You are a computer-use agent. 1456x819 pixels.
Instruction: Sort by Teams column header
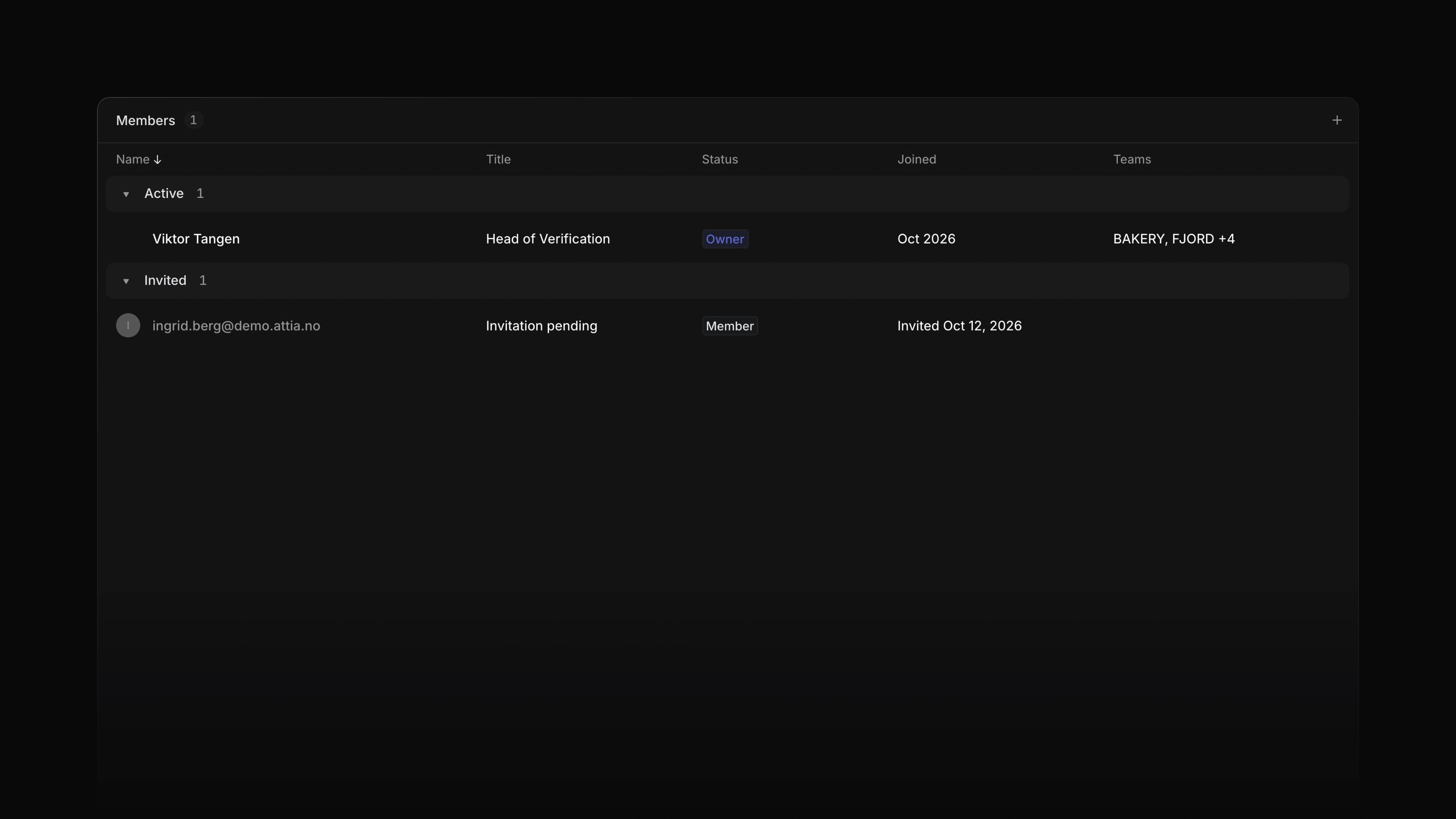tap(1131, 159)
